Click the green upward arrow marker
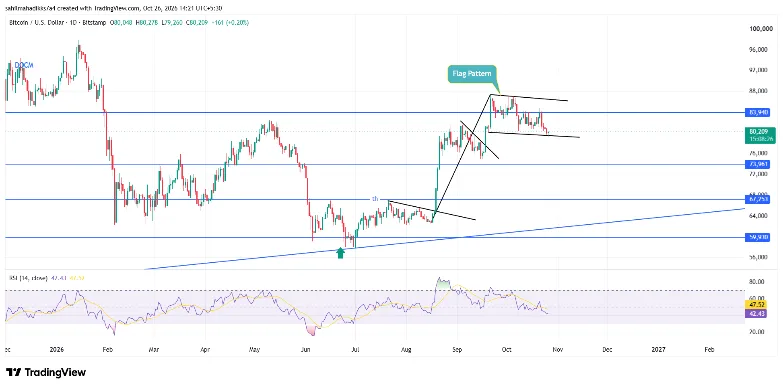The image size is (783, 388). (340, 253)
